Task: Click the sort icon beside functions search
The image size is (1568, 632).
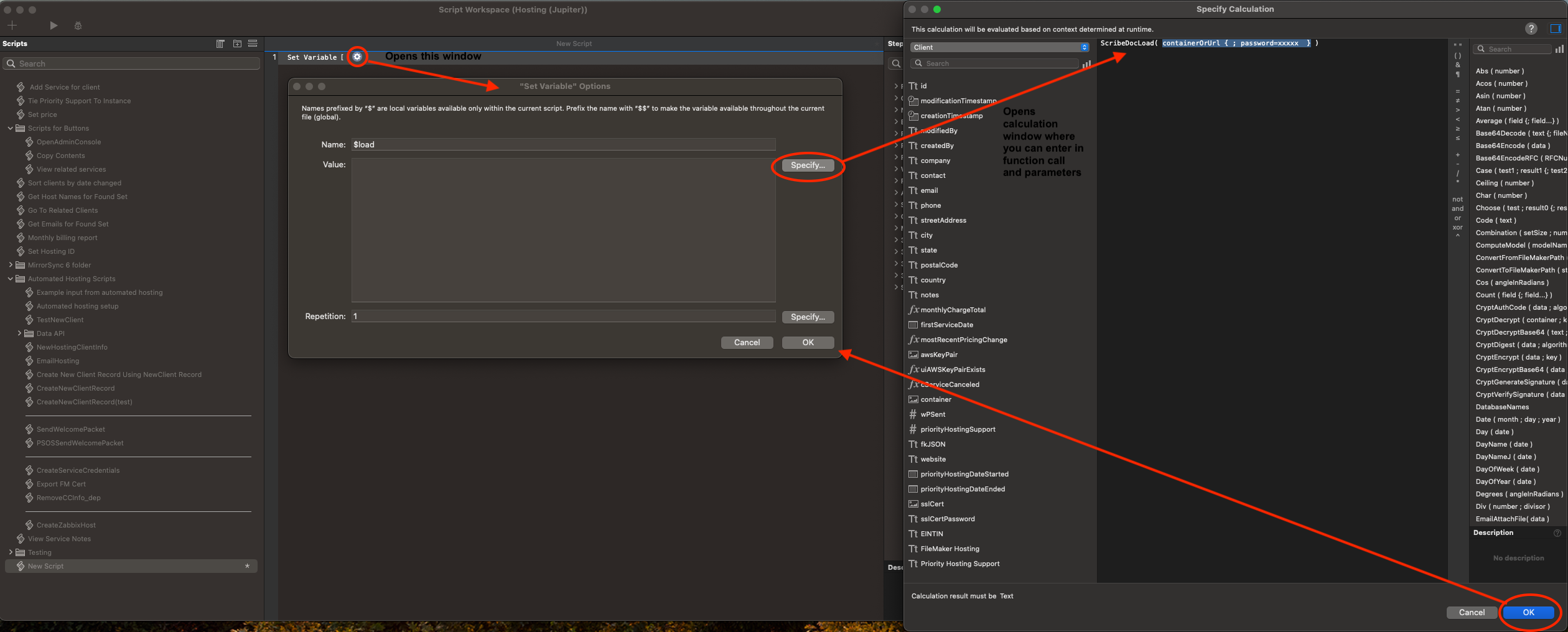Action: click(1559, 49)
